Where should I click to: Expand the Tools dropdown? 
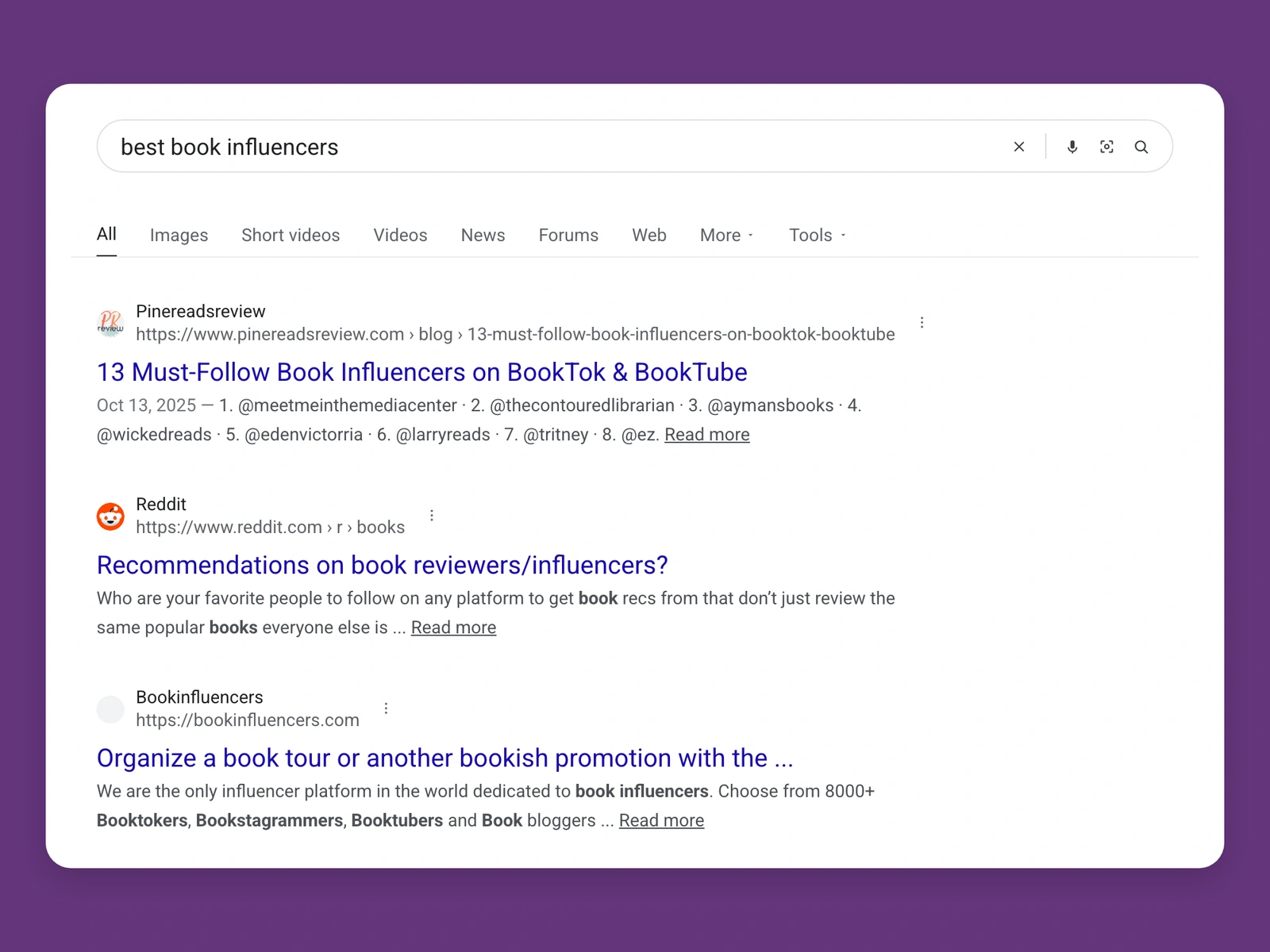click(x=817, y=235)
